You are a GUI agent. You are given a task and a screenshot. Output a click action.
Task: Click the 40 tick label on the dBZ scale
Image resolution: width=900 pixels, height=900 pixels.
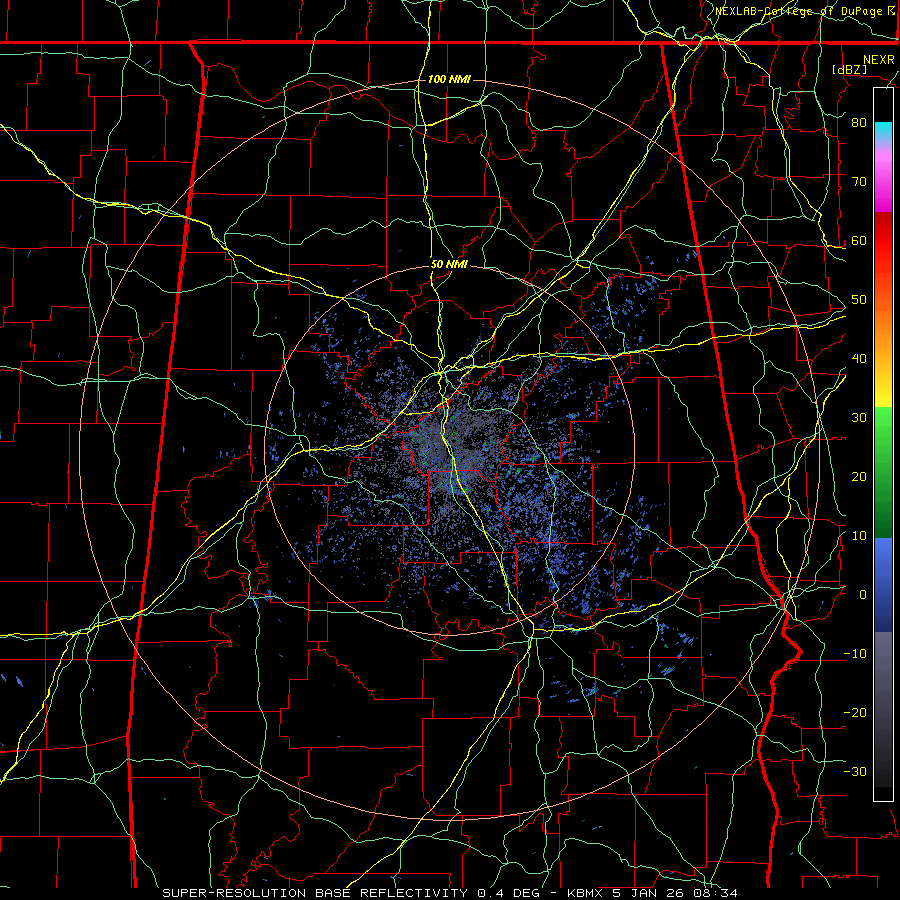point(859,359)
